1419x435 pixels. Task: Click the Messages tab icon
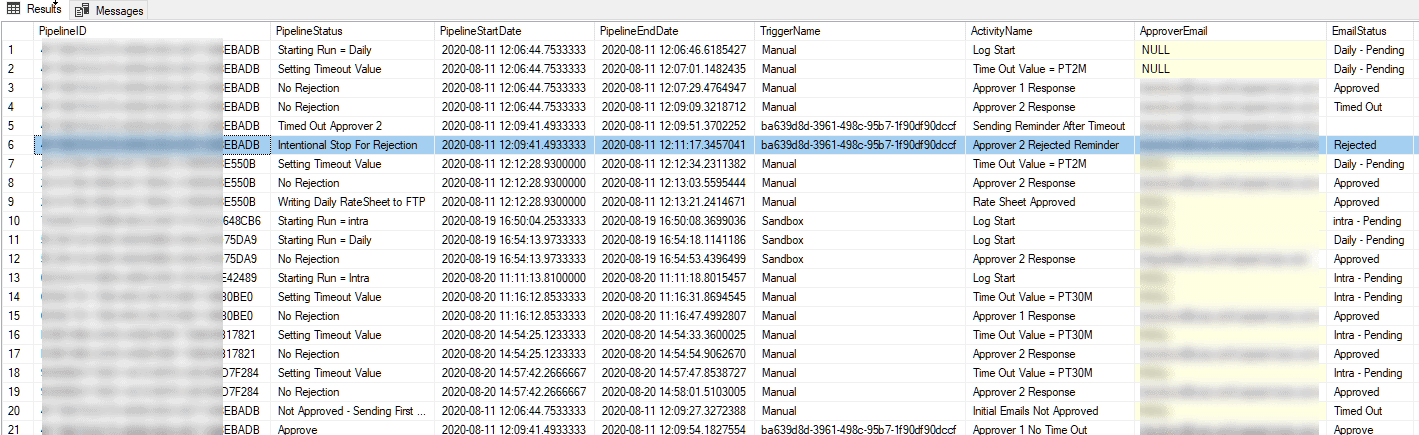[81, 11]
